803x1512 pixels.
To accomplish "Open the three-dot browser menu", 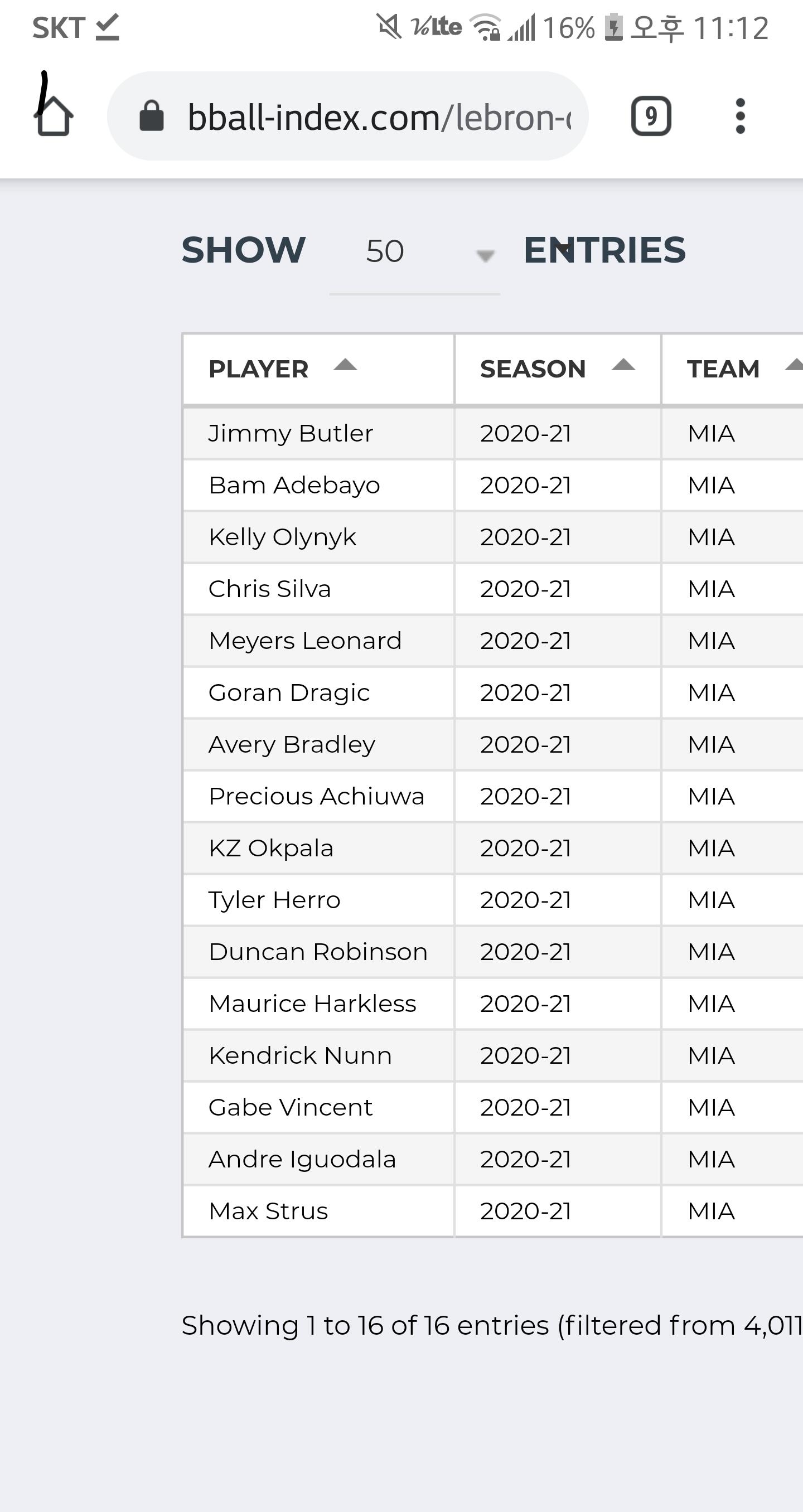I will point(740,116).
